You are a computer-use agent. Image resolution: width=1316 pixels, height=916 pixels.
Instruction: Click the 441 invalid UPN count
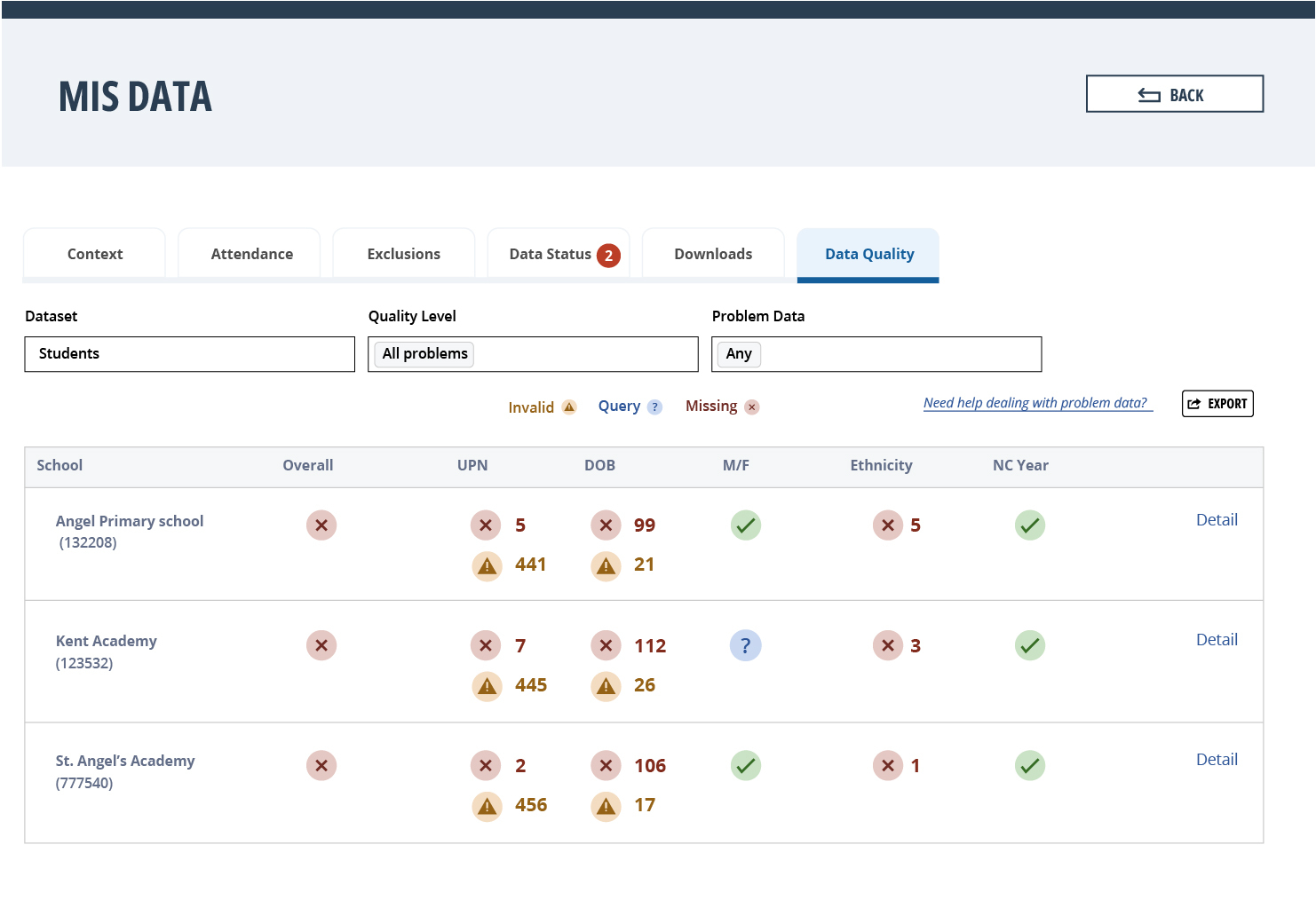530,565
